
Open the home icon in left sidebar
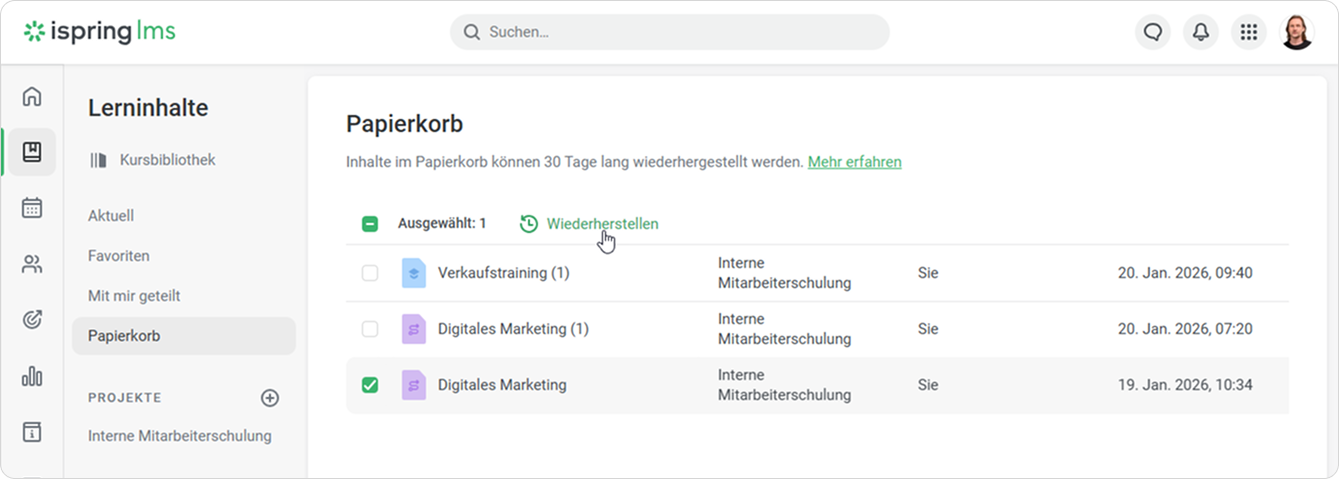click(x=32, y=97)
